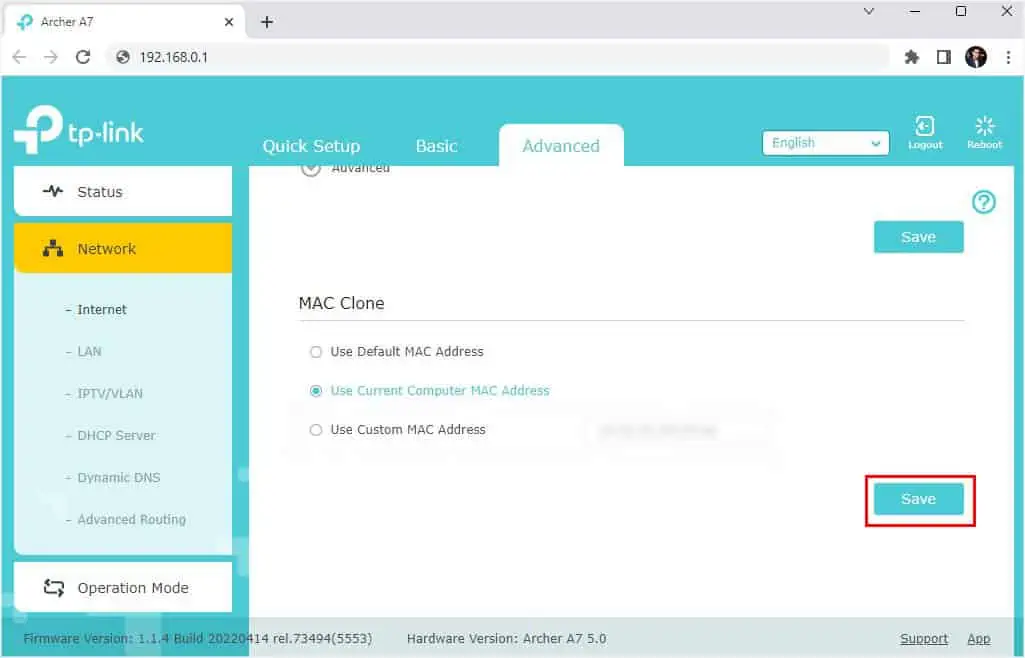Switch to the Basic tab
The width and height of the screenshot is (1025, 658).
point(436,145)
